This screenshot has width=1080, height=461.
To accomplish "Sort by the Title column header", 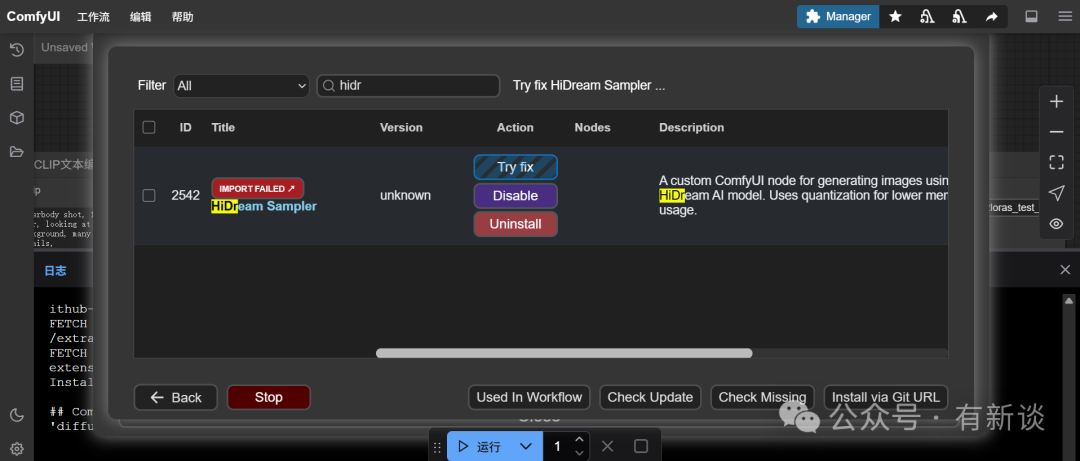I will coord(223,127).
